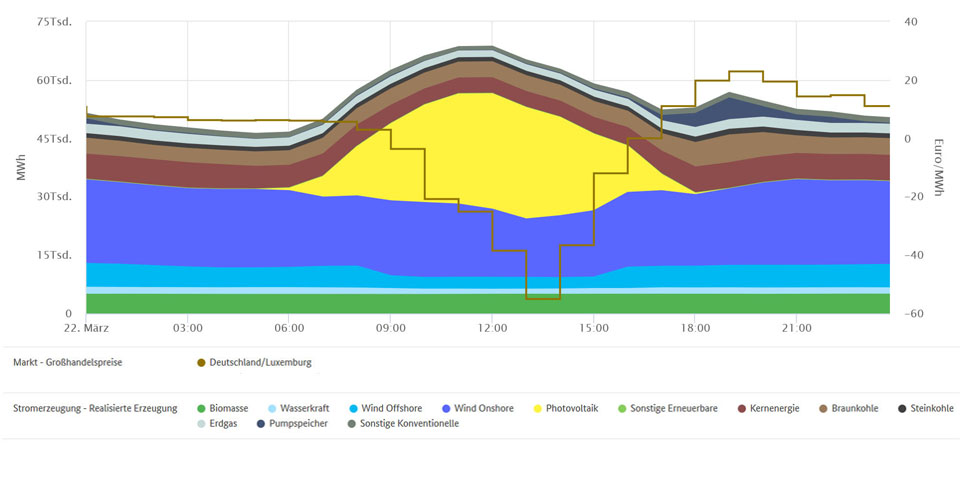This screenshot has height=500, width=960.
Task: Click the '21:00' x-axis label
Action: coord(797,328)
